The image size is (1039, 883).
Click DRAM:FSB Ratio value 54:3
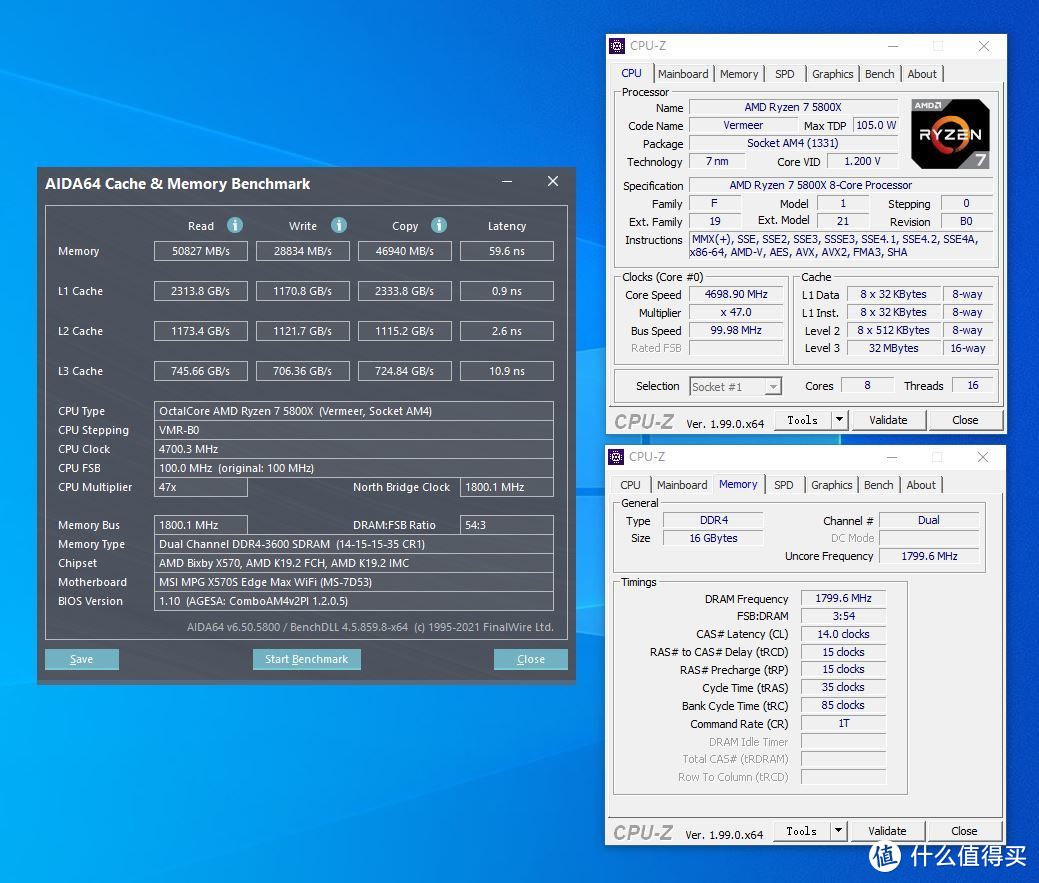coord(507,525)
